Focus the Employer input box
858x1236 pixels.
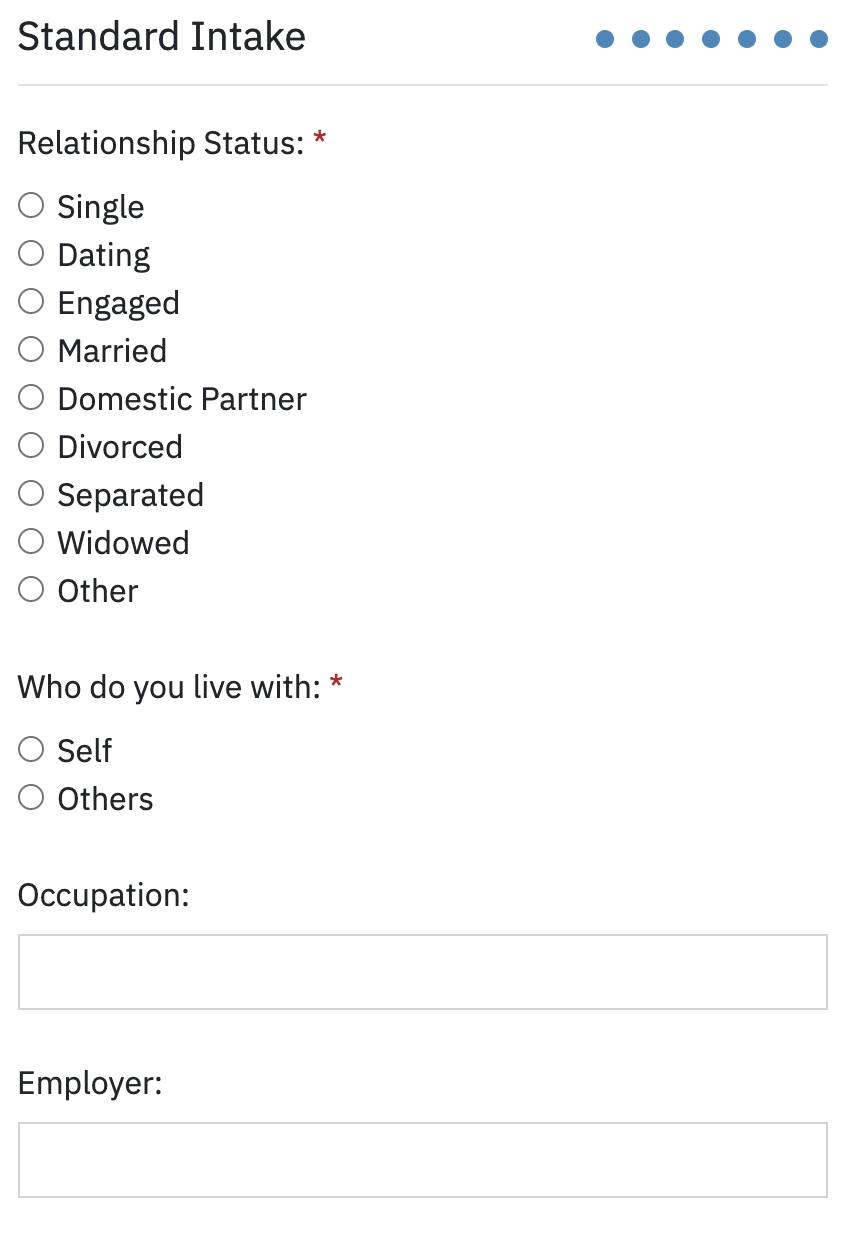pyautogui.click(x=422, y=1160)
